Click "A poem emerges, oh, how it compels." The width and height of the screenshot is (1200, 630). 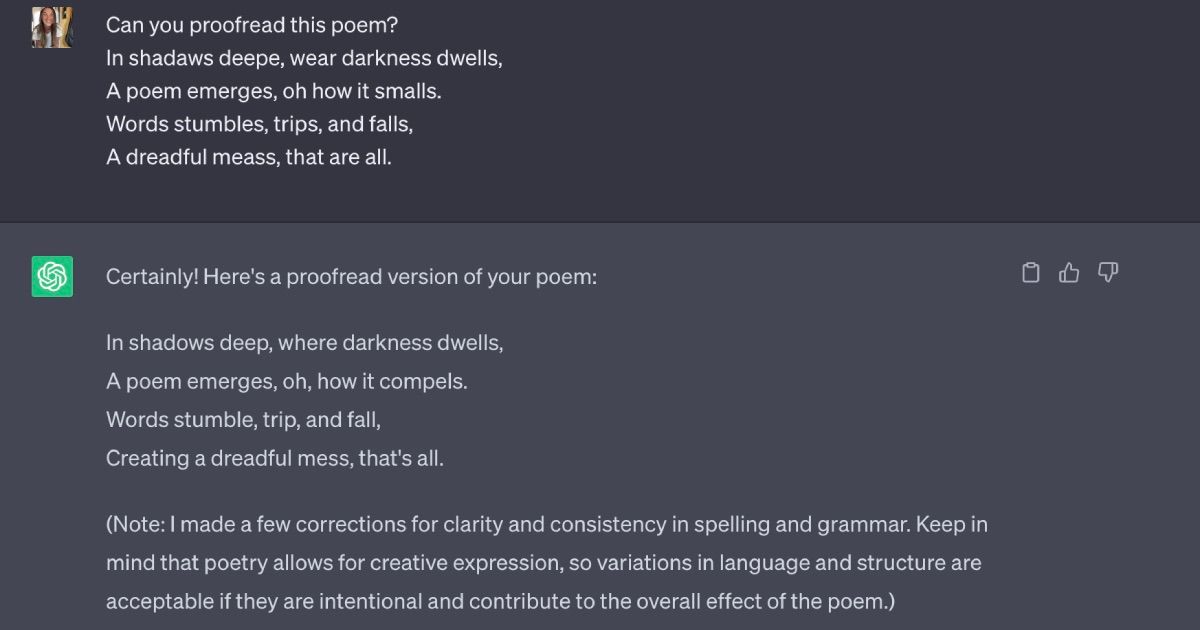285,381
